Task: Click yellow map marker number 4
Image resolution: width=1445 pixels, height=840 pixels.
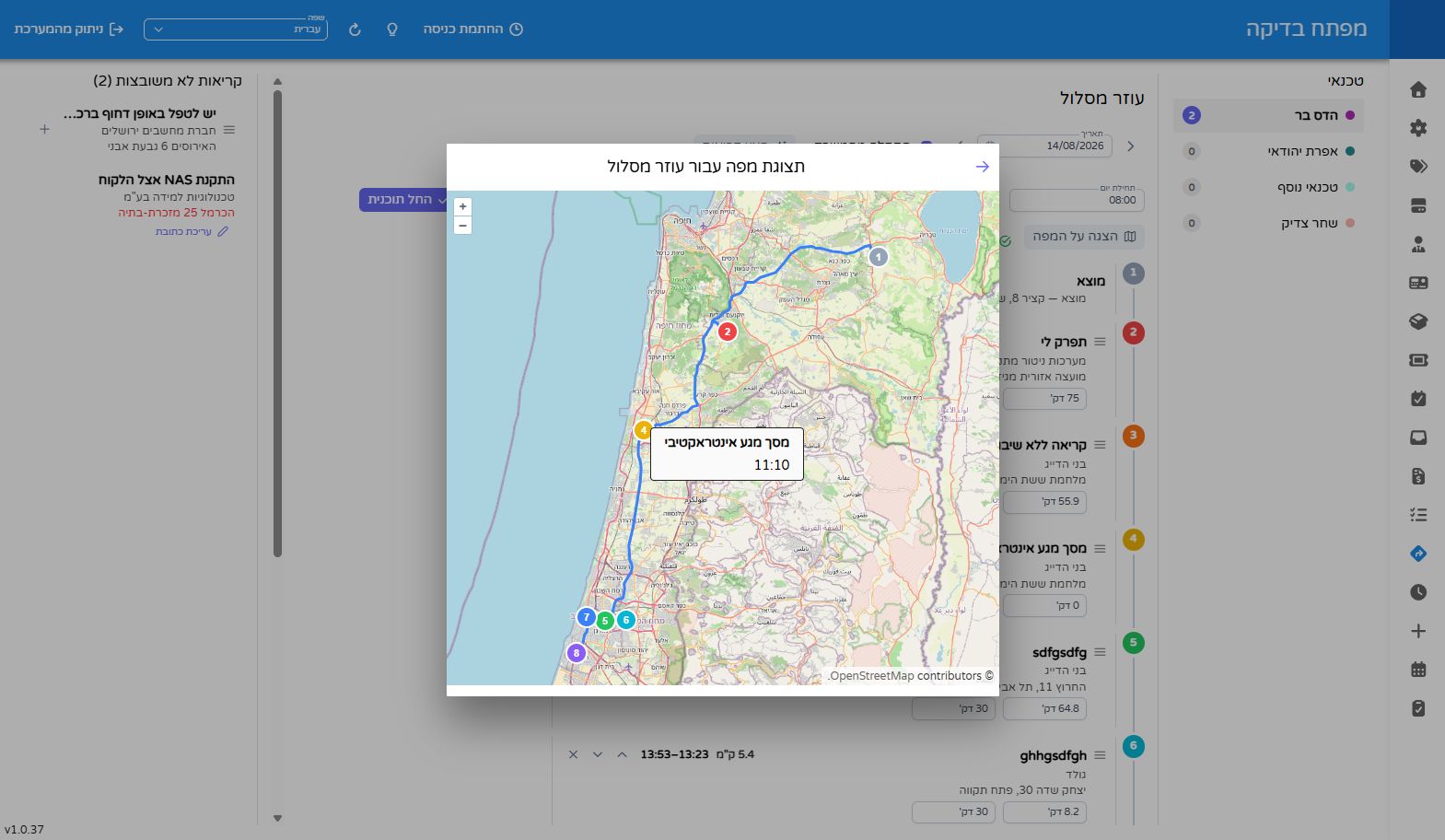Action: click(643, 429)
